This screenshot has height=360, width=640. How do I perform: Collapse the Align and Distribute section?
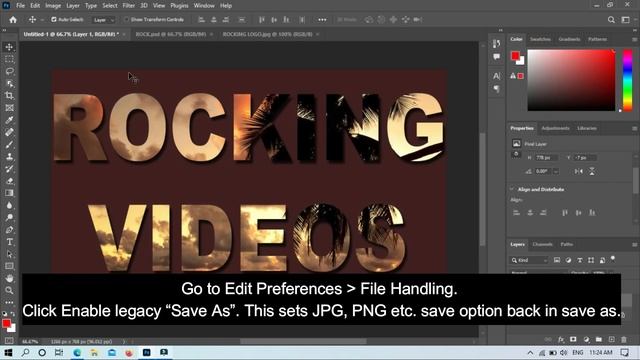tap(512, 189)
